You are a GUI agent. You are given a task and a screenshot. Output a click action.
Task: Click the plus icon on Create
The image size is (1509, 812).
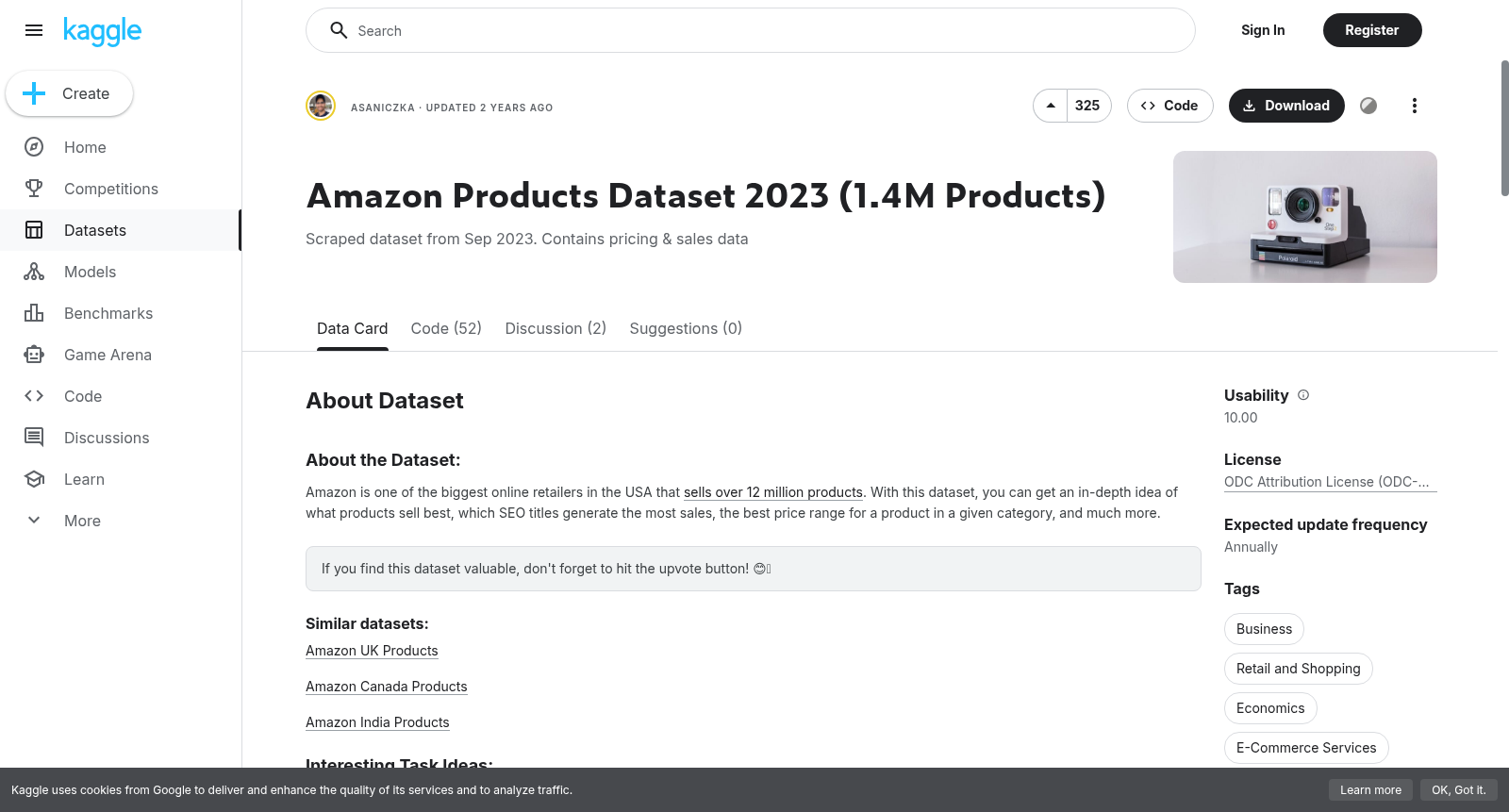coord(34,93)
